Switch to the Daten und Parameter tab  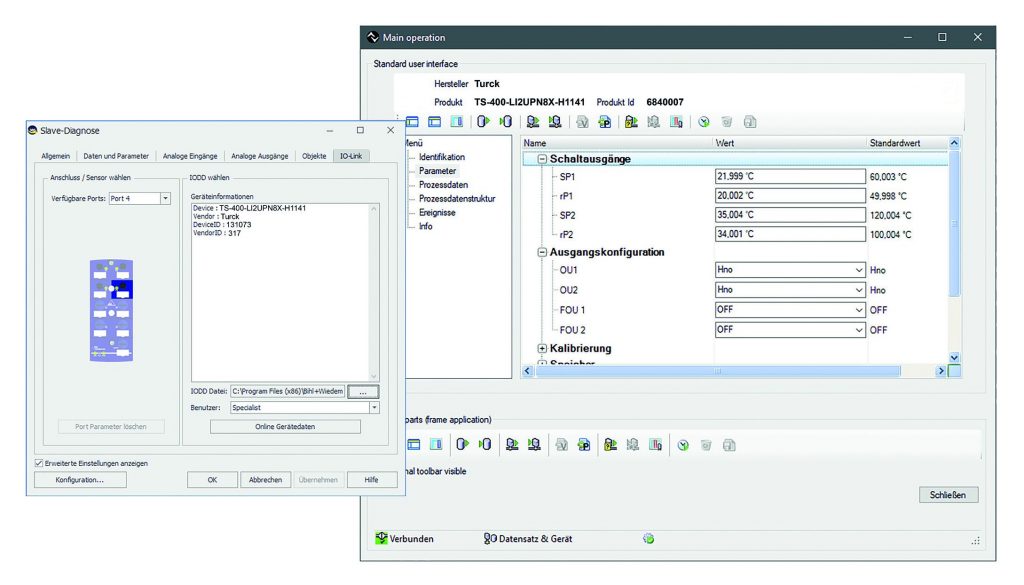[116, 156]
